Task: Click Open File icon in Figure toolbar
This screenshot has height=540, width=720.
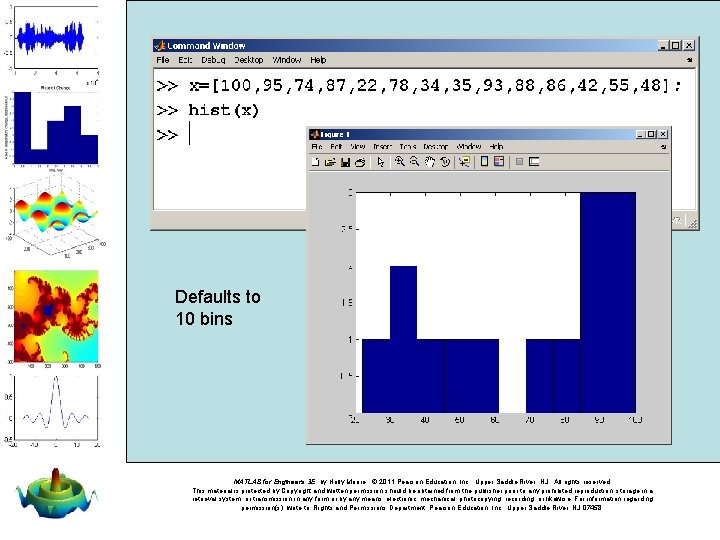Action: click(330, 162)
